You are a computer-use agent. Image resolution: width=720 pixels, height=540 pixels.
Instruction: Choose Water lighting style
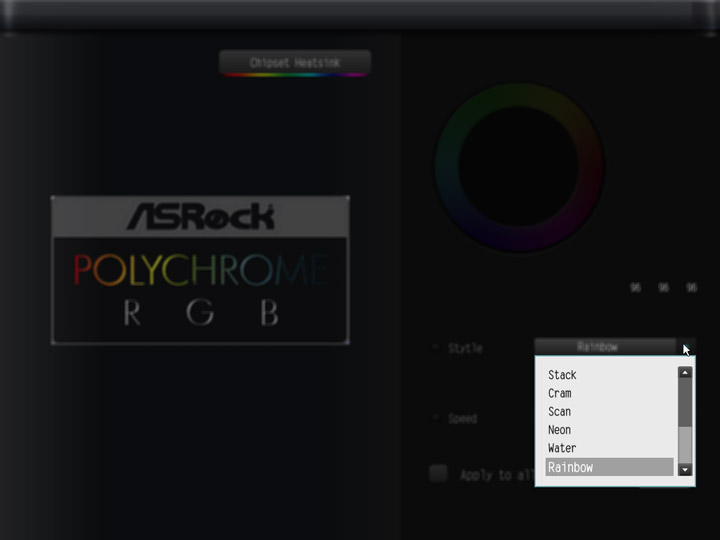(x=609, y=448)
